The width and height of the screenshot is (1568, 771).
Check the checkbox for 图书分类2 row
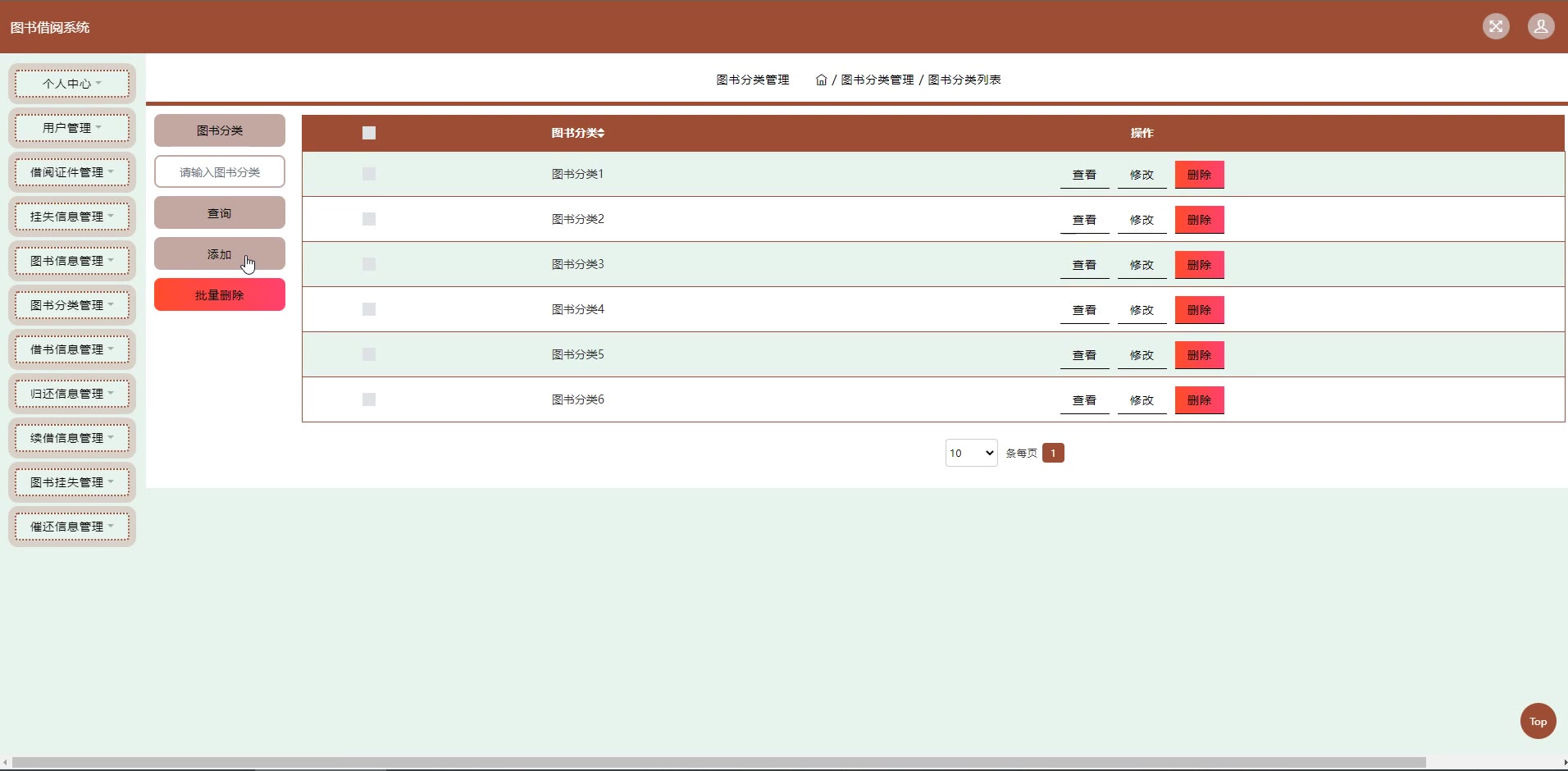369,219
